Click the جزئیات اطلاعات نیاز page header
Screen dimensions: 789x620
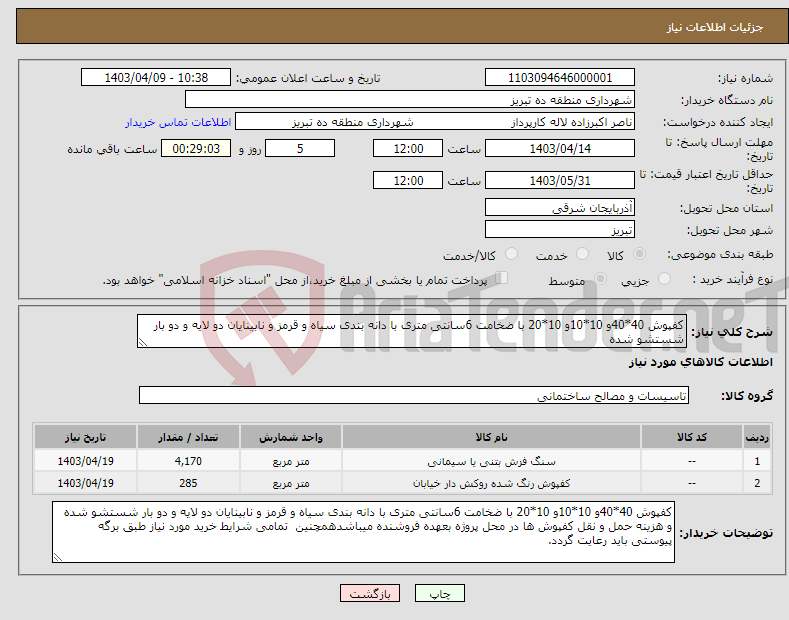[715, 27]
